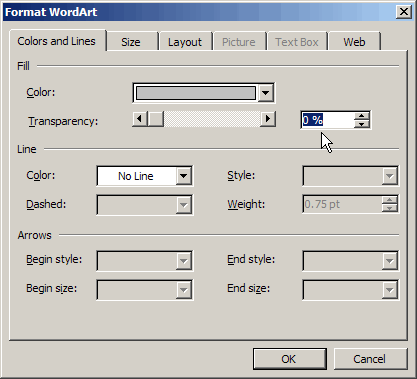
Task: Click the Line Color 'No Line' box
Action: coord(136,176)
